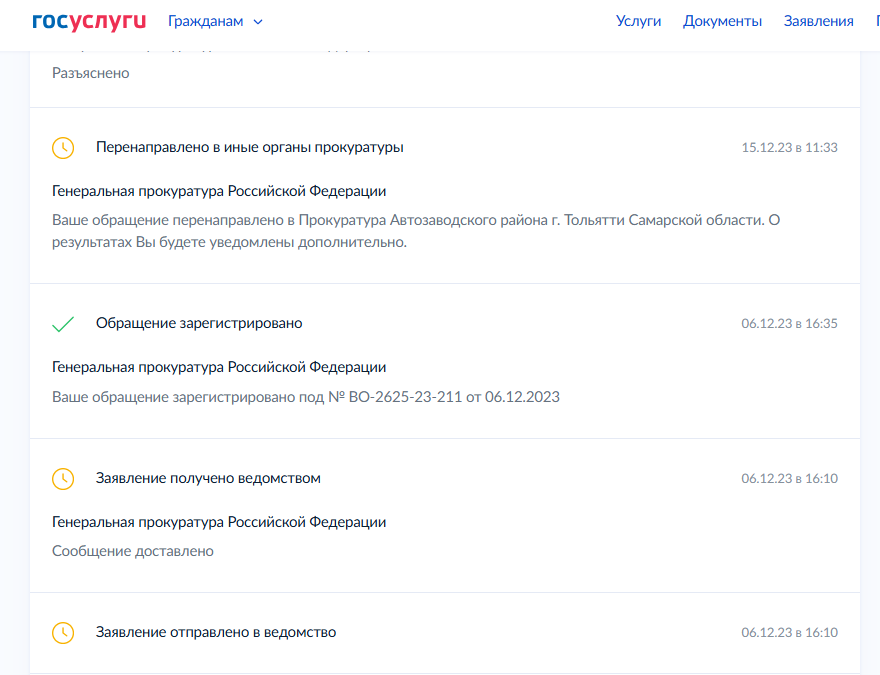Click the 'Разъяснено' status text
The image size is (880, 675).
(90, 73)
